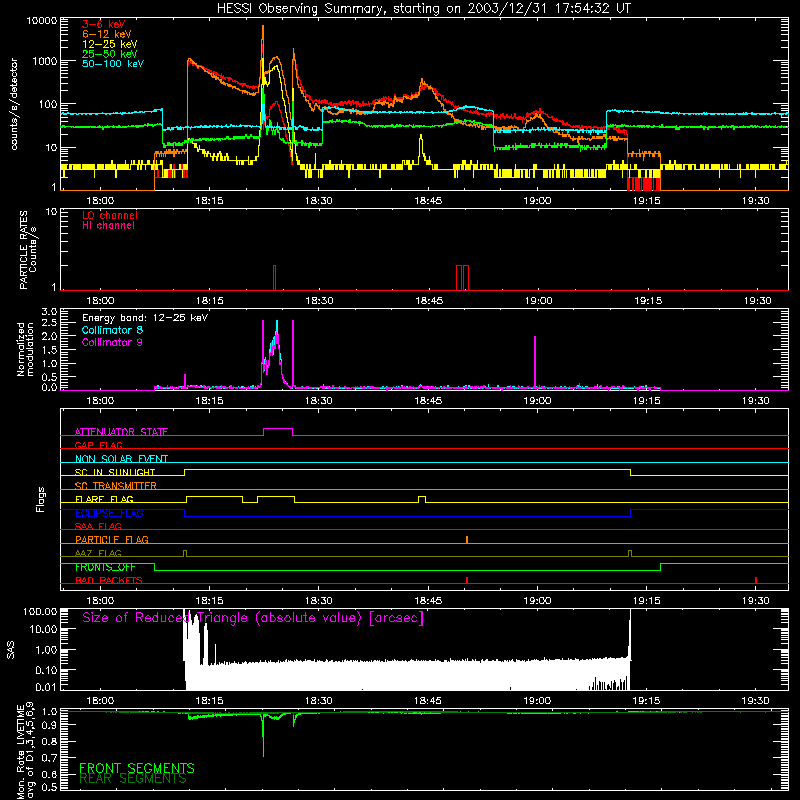This screenshot has width=800, height=800.
Task: Click the LO channel legend entry
Action: pyautogui.click(x=110, y=215)
